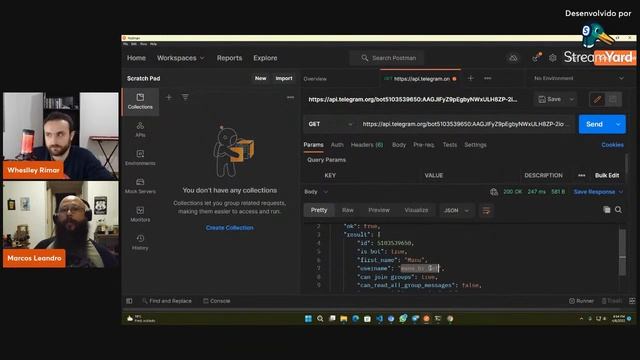640x360 pixels.
Task: Click the New button in Scratch Pad
Action: [260, 78]
